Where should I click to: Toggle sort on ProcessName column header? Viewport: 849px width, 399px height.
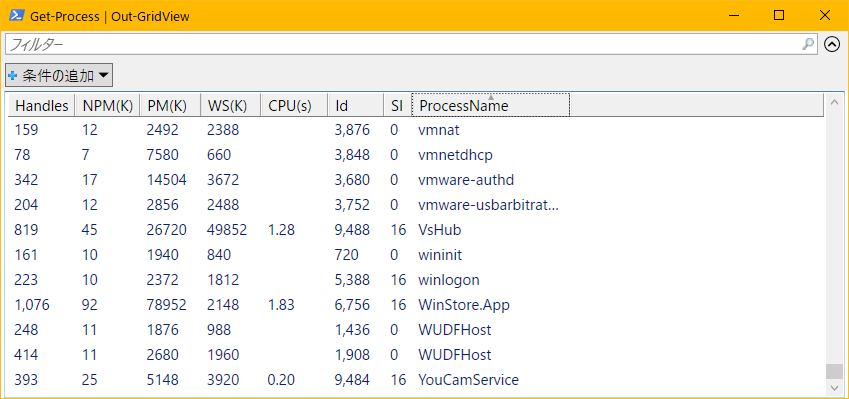point(491,105)
